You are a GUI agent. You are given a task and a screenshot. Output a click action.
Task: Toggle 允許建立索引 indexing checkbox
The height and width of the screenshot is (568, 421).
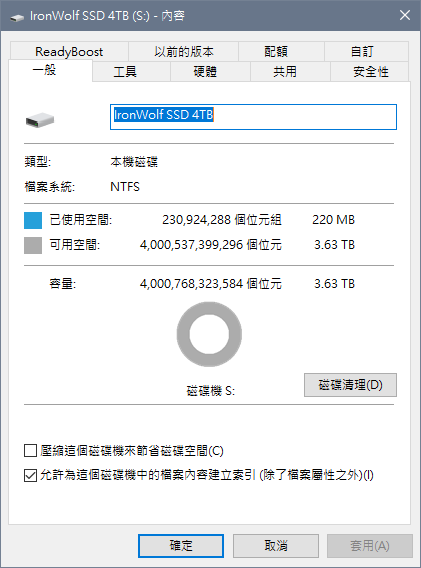pos(30,475)
